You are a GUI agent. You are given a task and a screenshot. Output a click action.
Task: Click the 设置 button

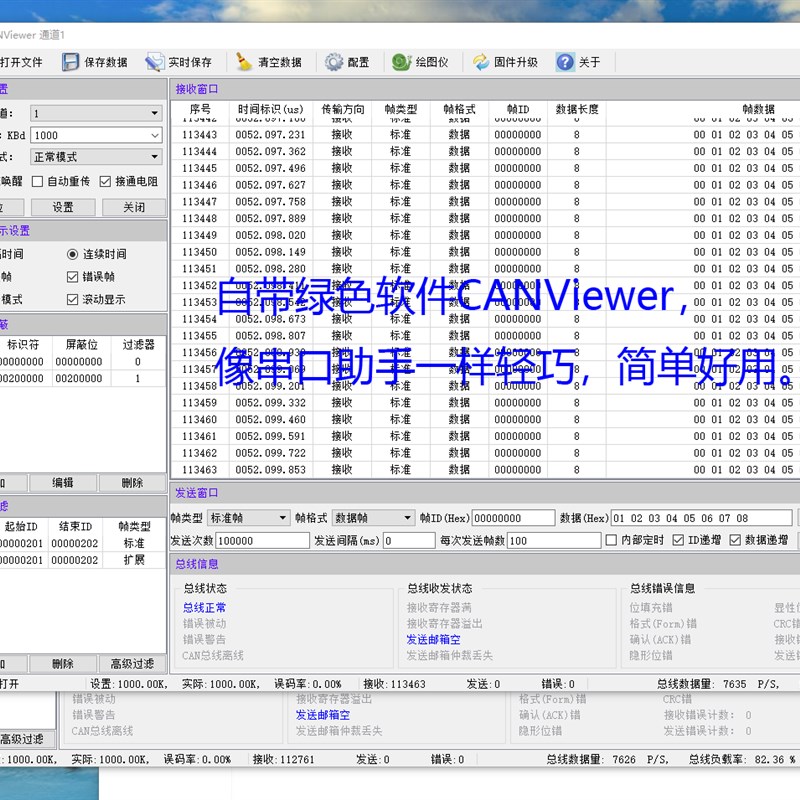[x=63, y=207]
